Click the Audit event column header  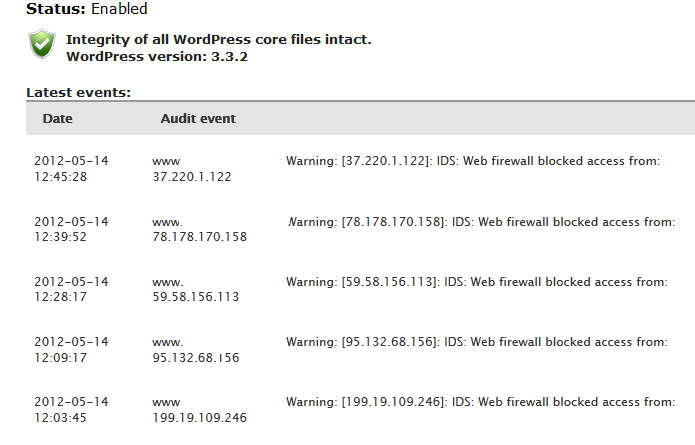pos(198,119)
